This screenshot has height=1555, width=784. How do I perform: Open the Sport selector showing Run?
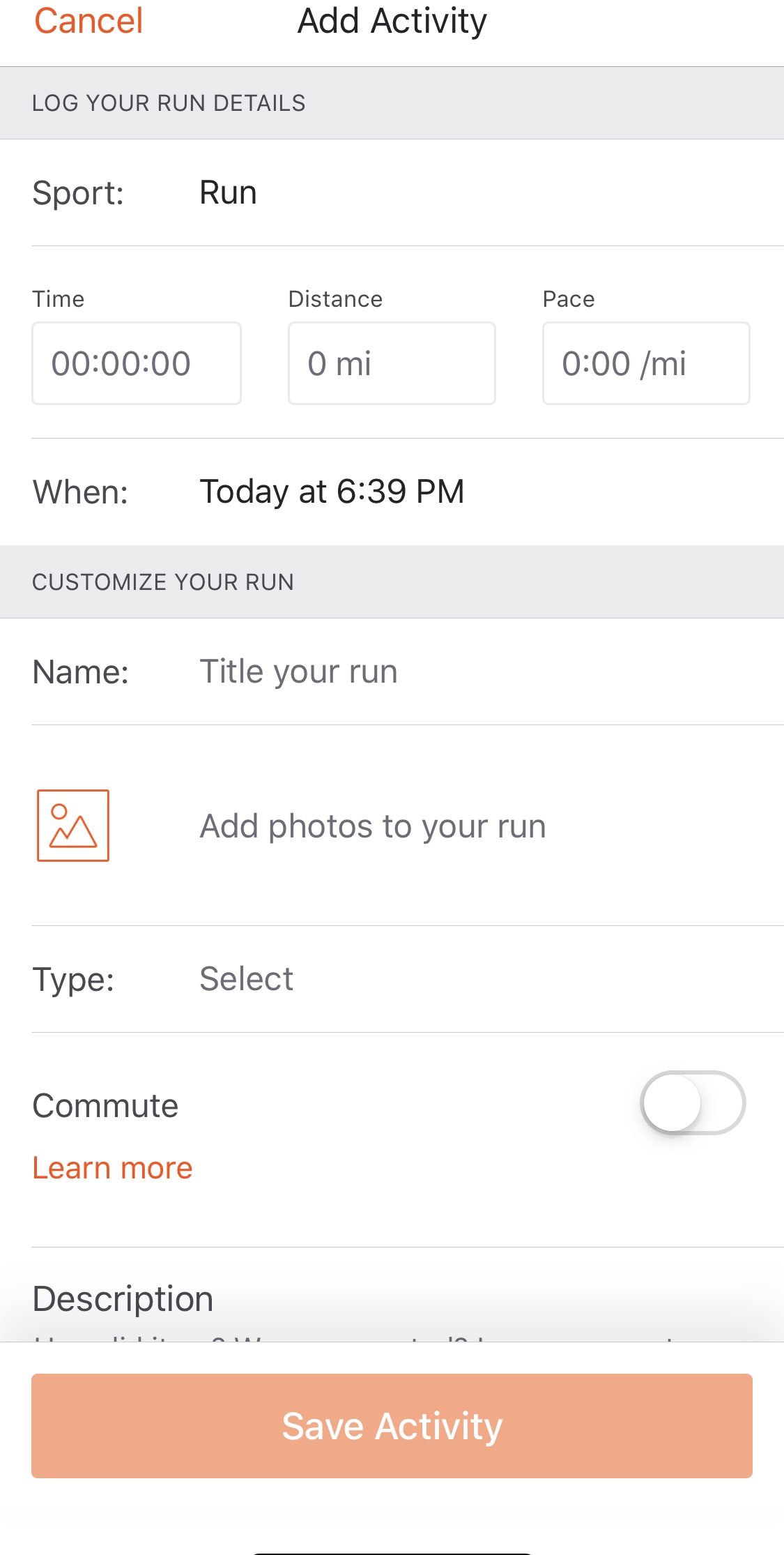click(228, 192)
